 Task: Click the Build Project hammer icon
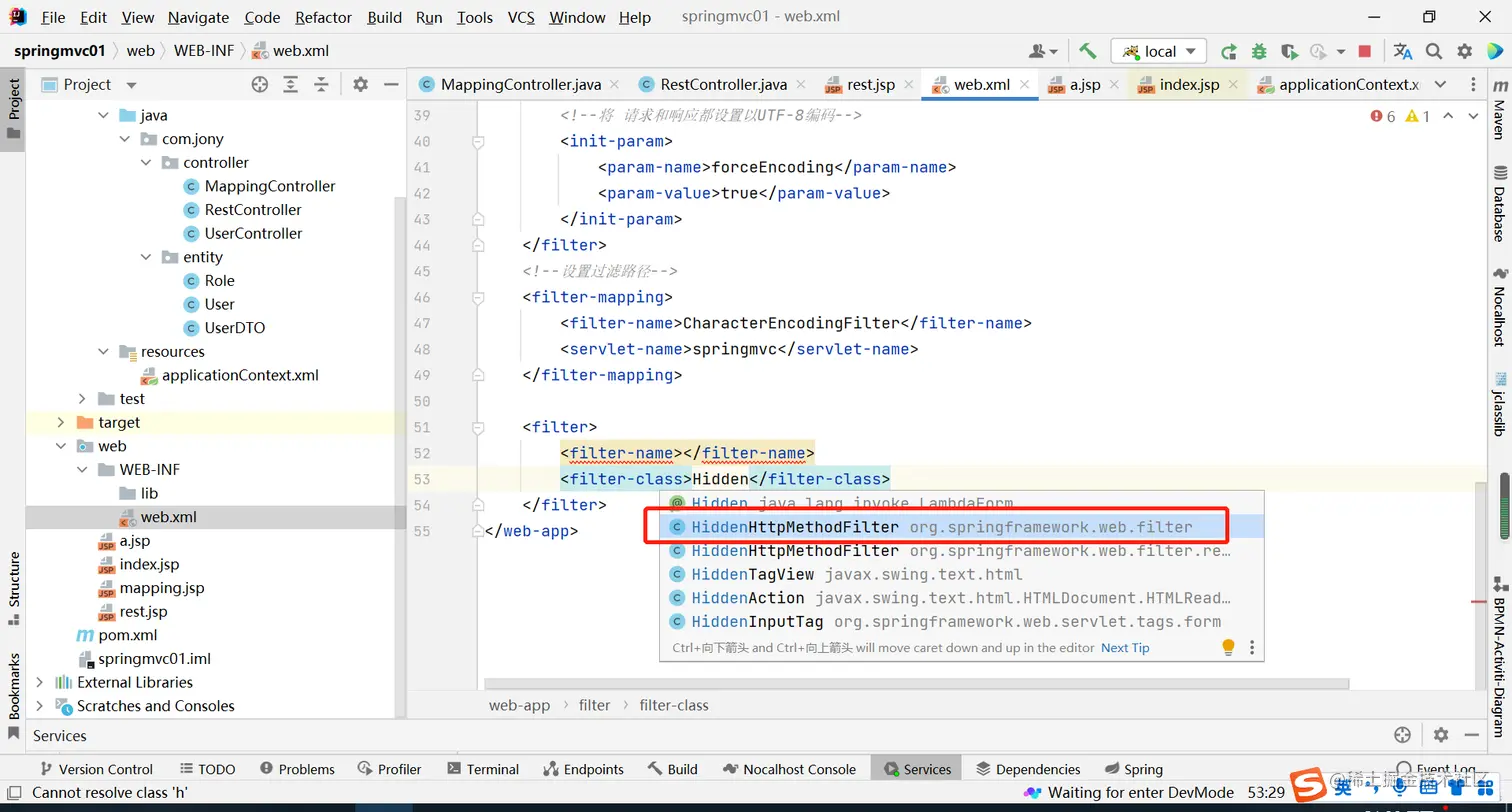click(x=1088, y=51)
